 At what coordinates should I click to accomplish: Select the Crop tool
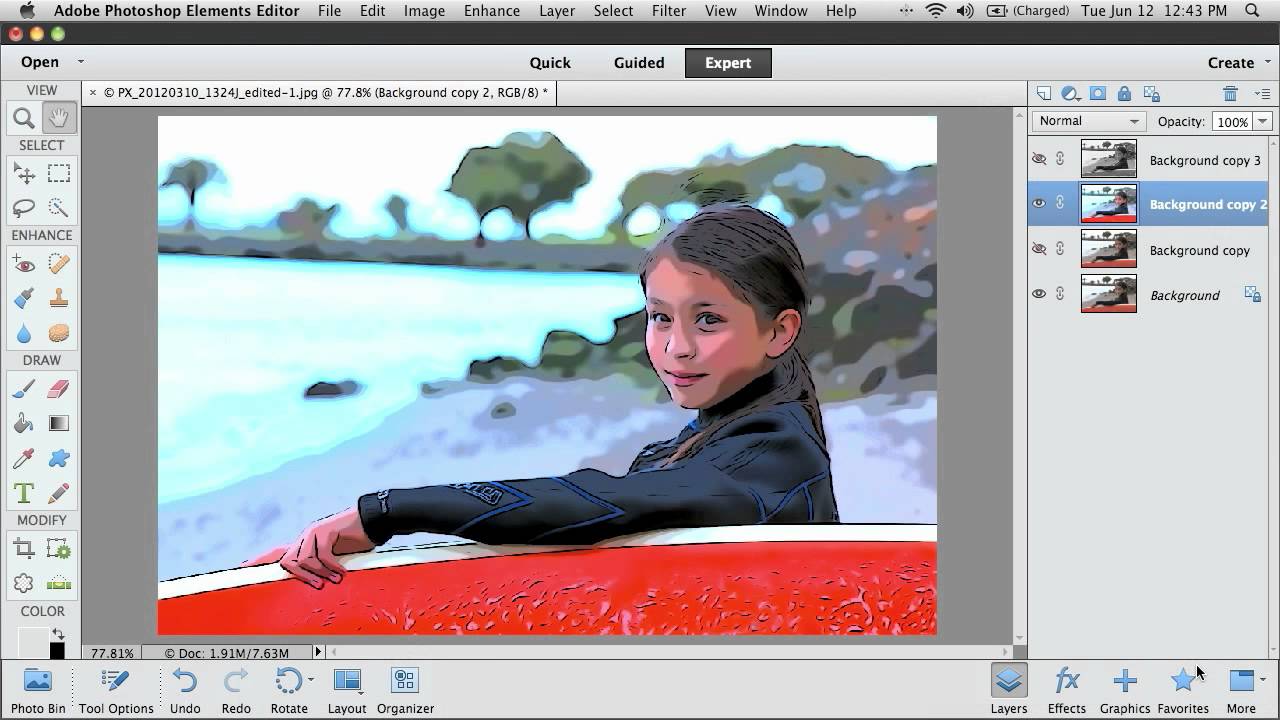24,548
